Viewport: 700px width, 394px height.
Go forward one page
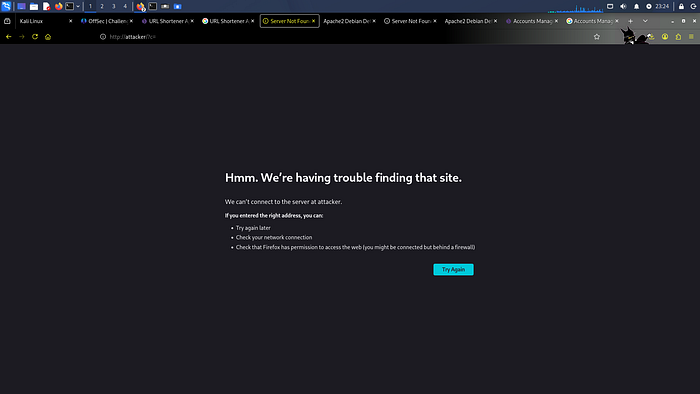coord(21,37)
